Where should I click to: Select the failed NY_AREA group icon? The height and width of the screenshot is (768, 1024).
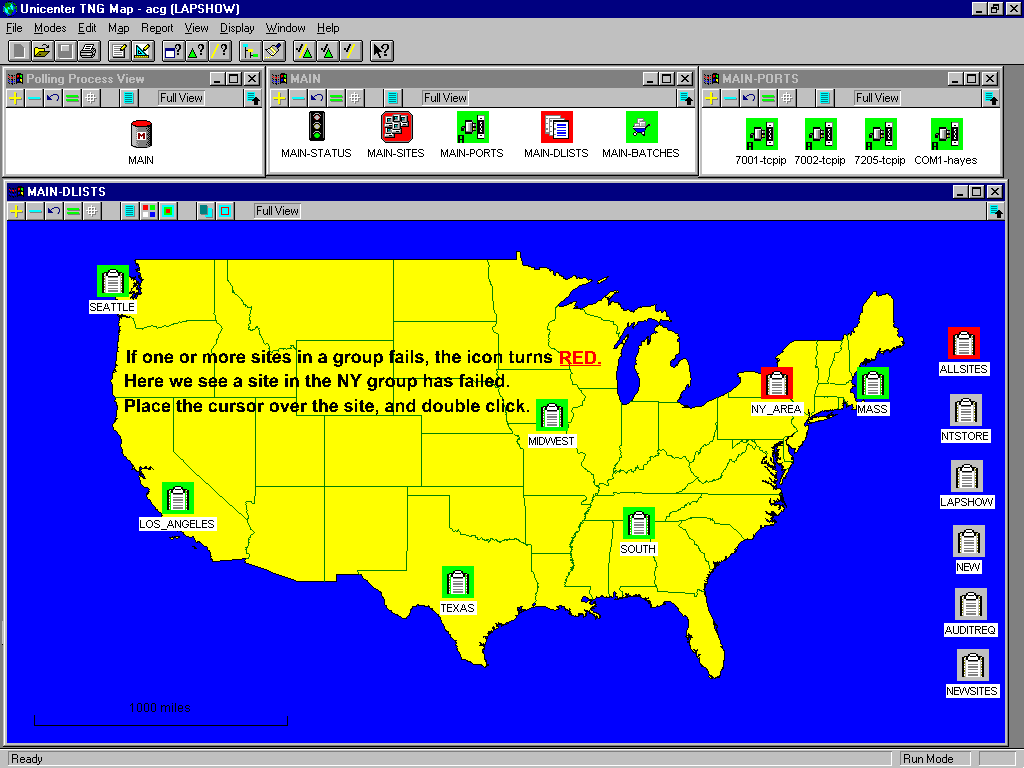(x=777, y=383)
